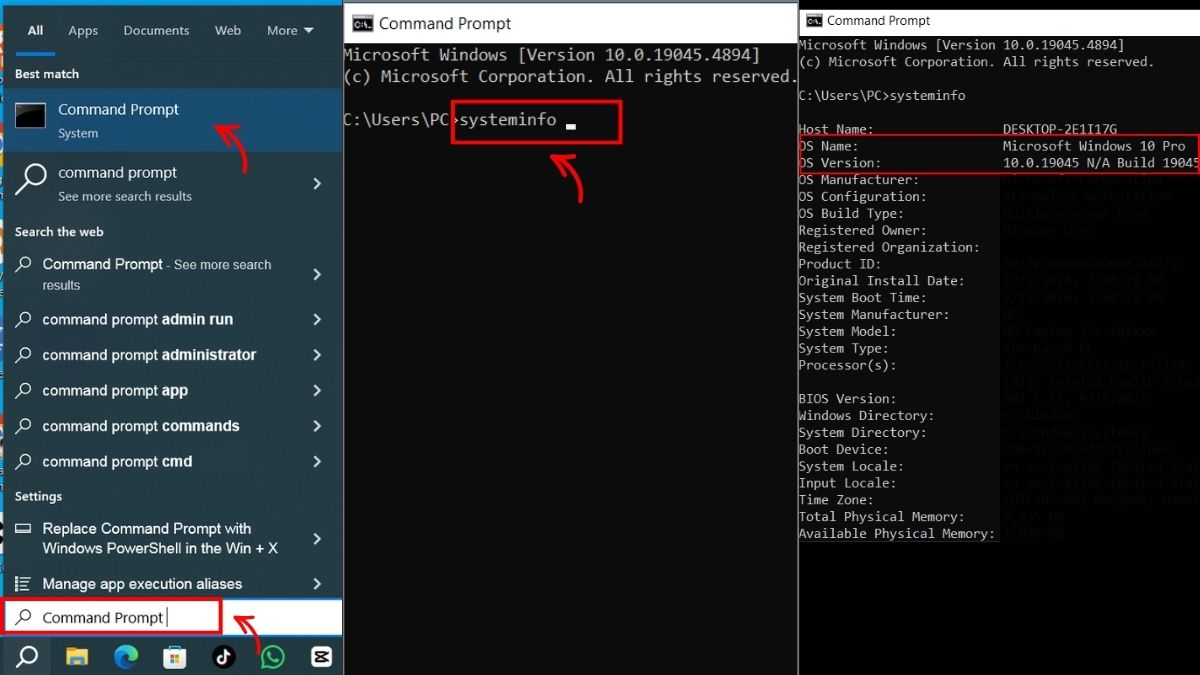1200x675 pixels.
Task: Click the 'OS Build Type:' label
Action: 851,214
